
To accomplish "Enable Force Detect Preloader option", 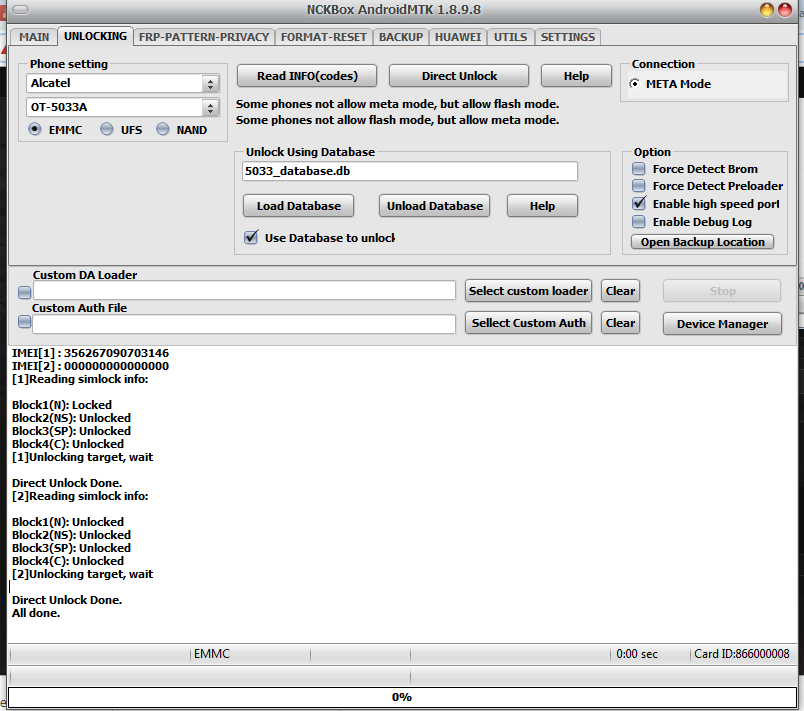I will point(638,186).
